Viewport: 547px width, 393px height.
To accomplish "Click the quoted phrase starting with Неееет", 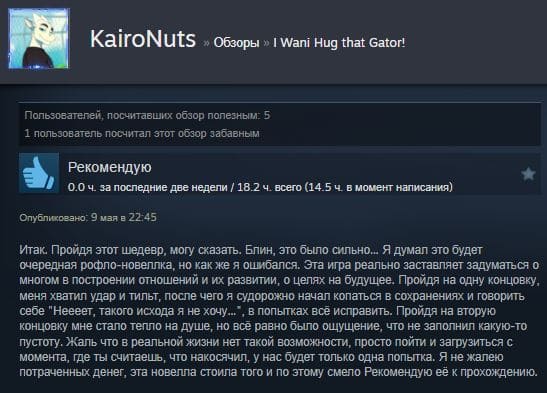I will point(147,311).
